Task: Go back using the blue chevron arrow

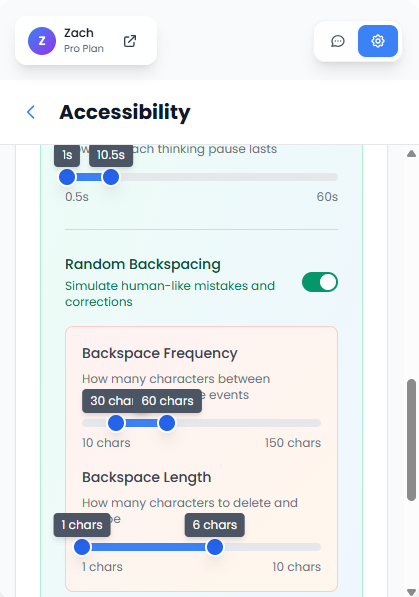Action: tap(31, 112)
